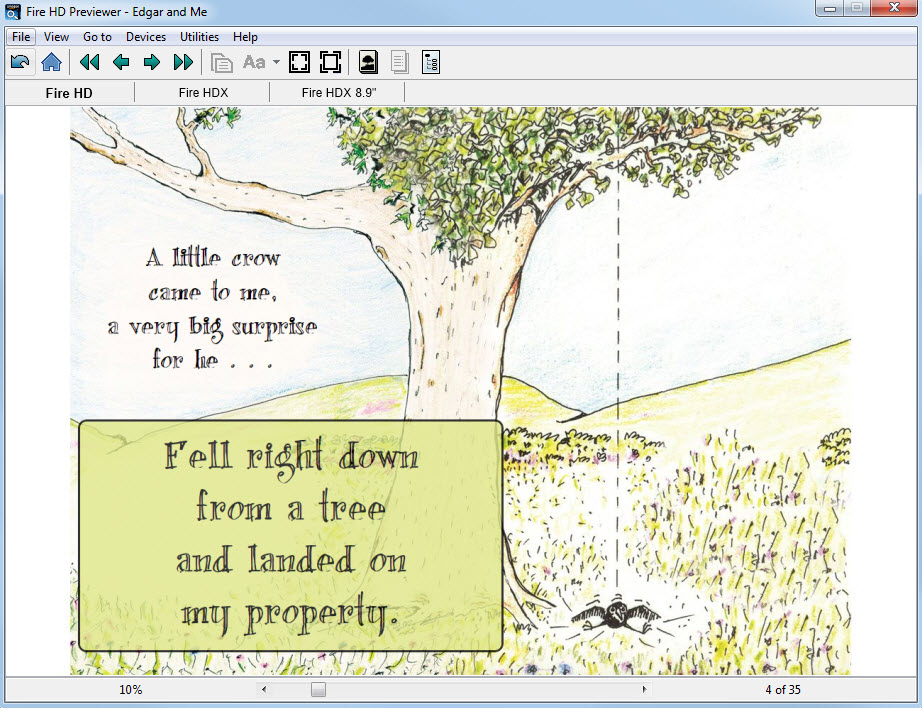Switch to the Fire HDX tab
The image size is (922, 708).
(x=203, y=92)
